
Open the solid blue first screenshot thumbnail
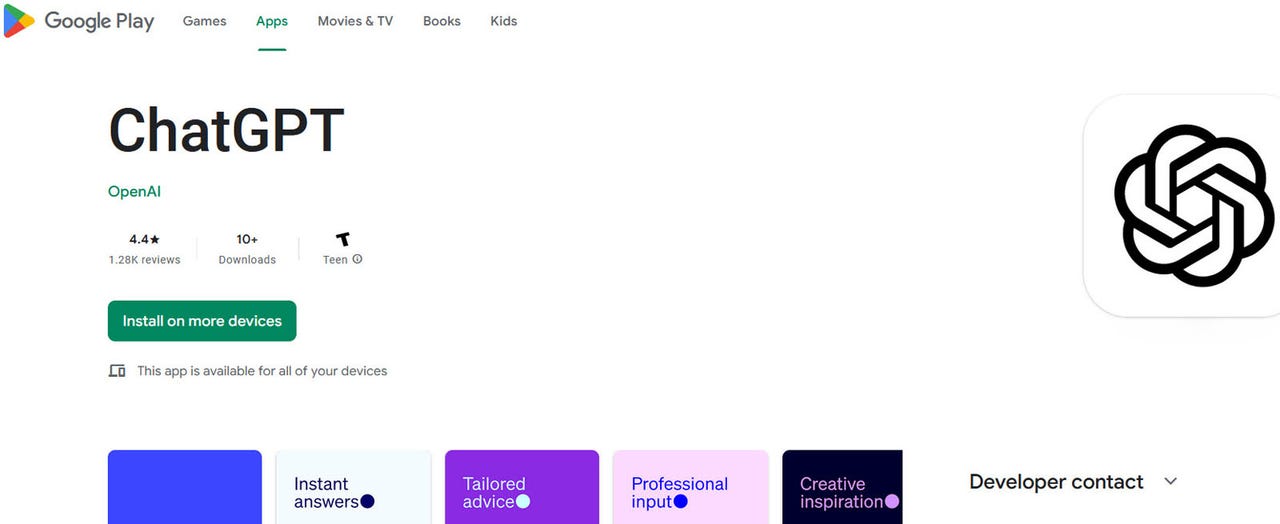pyautogui.click(x=185, y=487)
